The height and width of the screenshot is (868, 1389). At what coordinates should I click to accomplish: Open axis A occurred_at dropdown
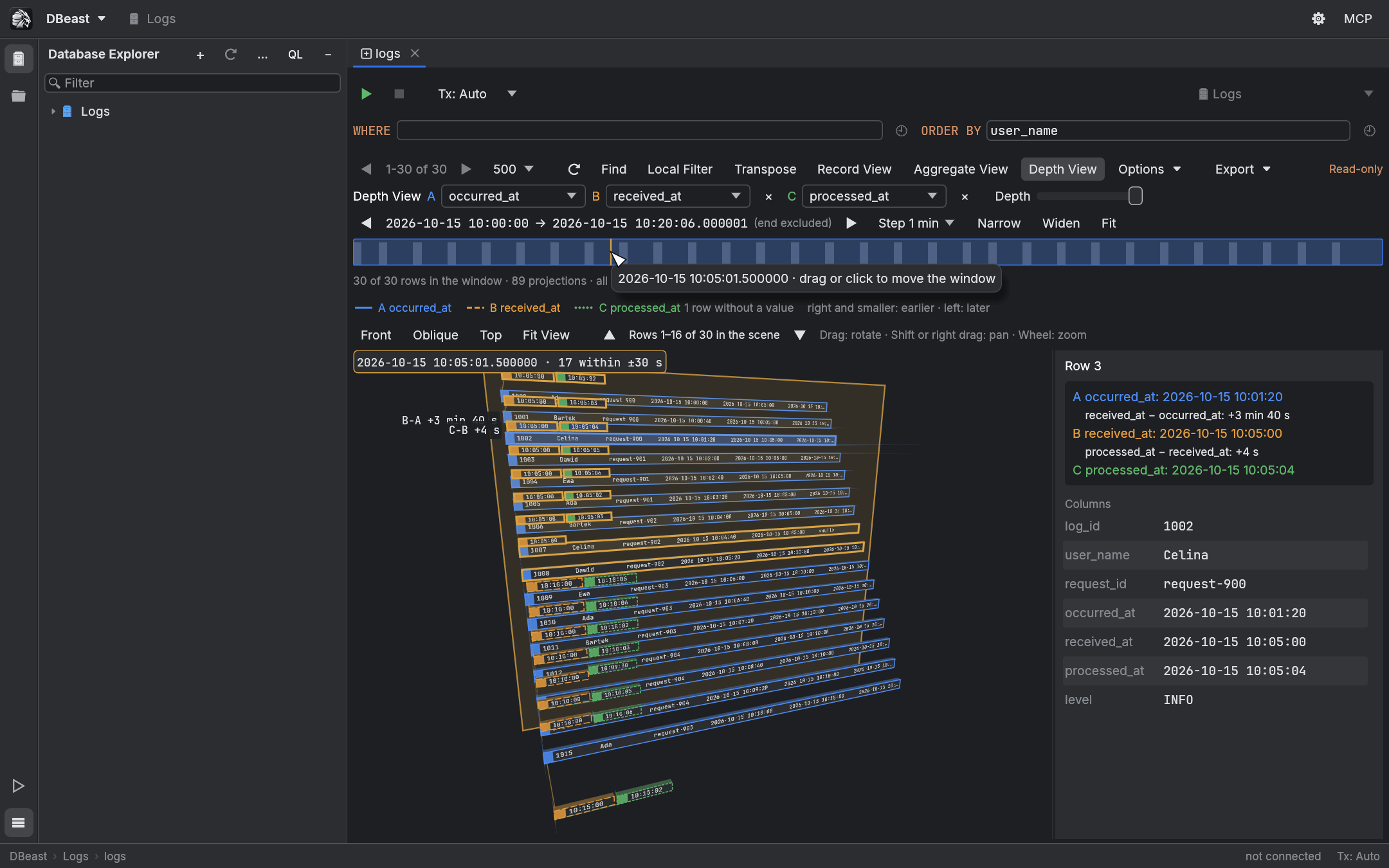pyautogui.click(x=513, y=196)
